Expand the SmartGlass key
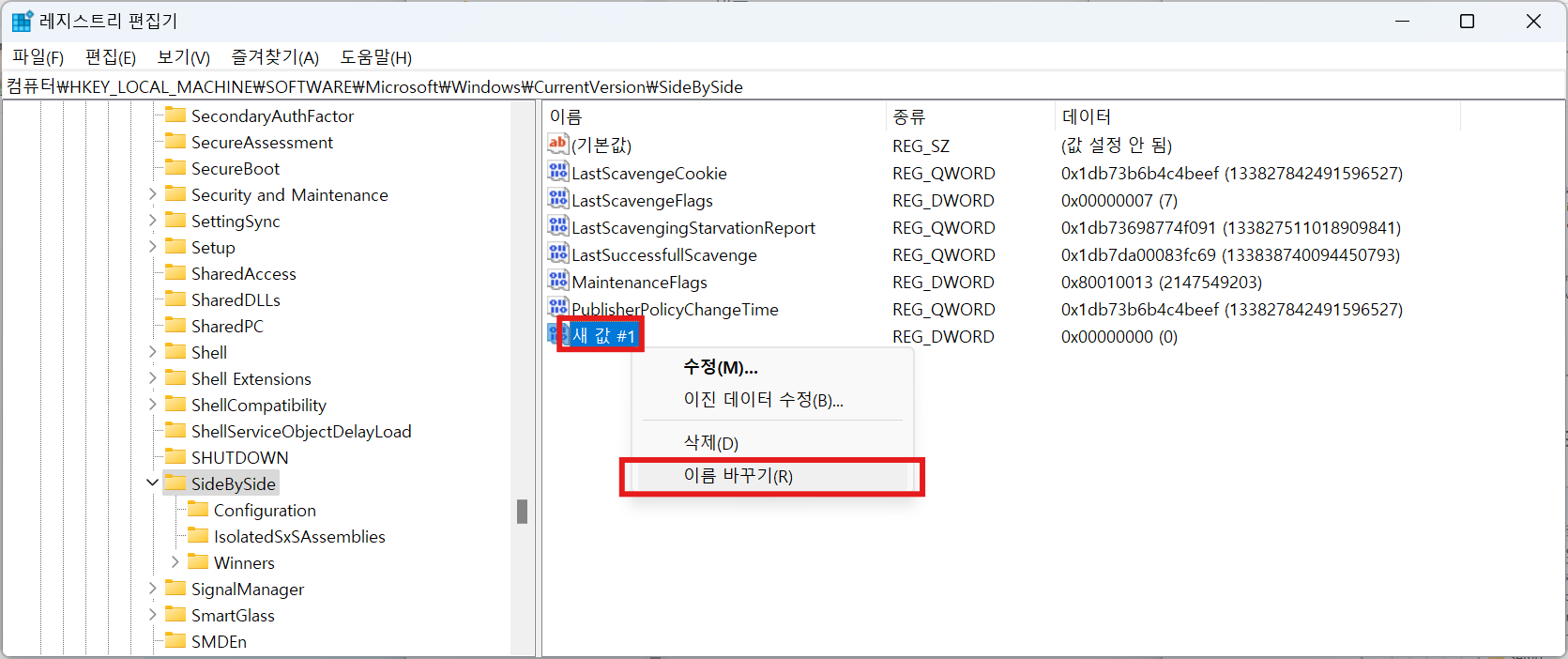 point(153,615)
